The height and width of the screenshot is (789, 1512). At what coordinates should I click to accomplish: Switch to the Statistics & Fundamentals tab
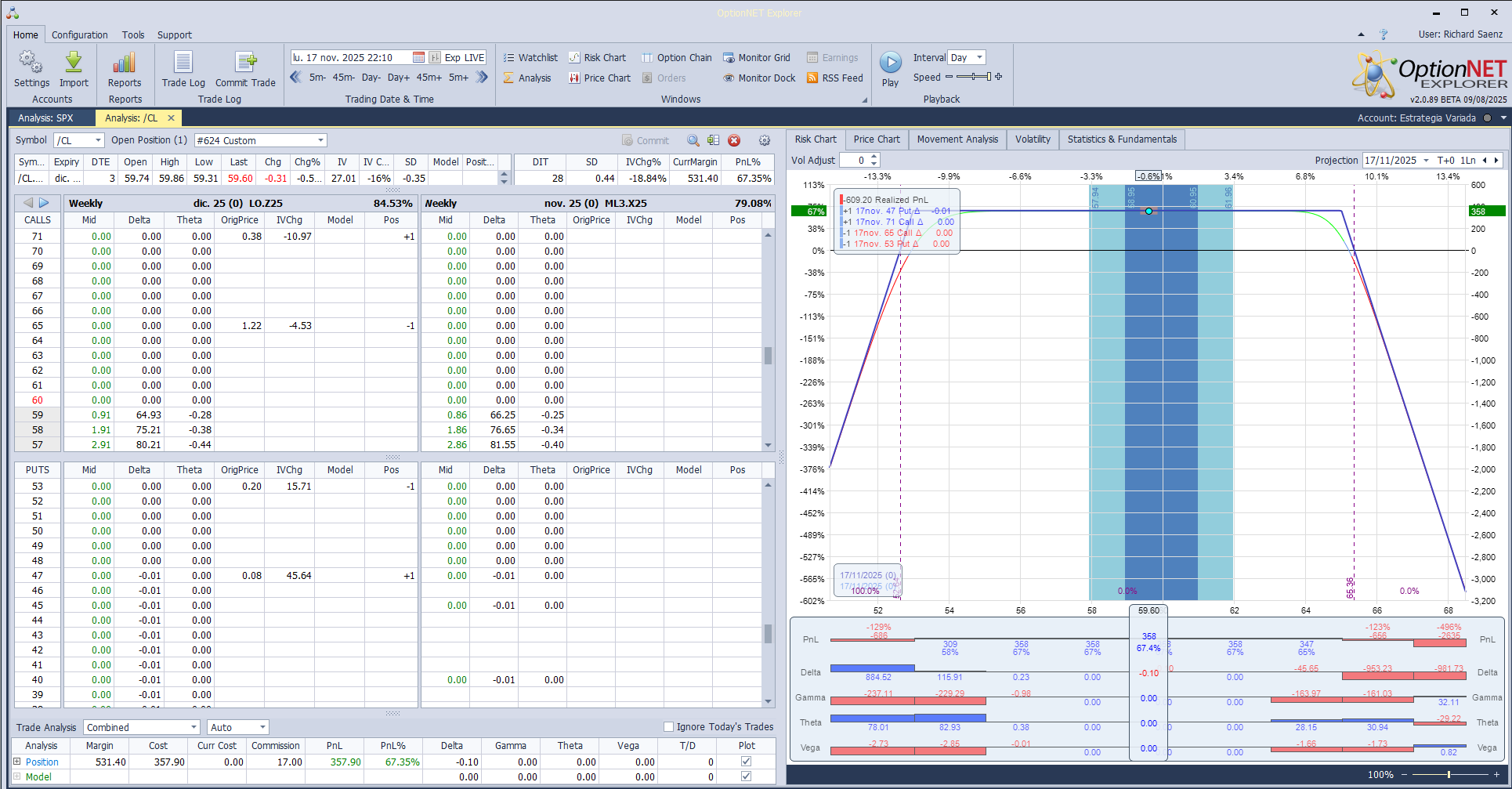click(x=1122, y=139)
